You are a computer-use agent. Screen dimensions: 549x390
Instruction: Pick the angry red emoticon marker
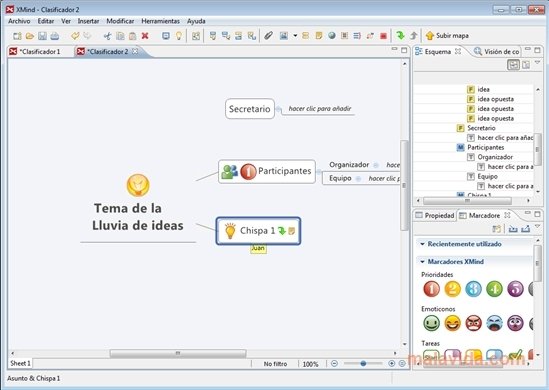(473, 323)
